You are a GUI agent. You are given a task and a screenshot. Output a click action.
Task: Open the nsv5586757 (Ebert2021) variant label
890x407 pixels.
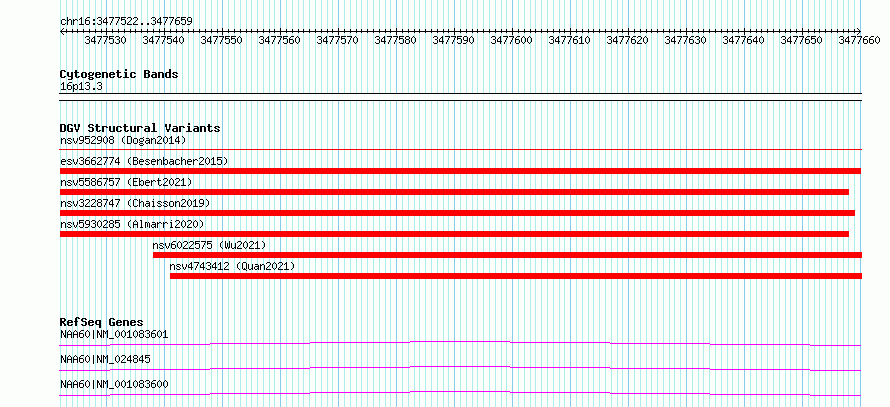tap(126, 182)
